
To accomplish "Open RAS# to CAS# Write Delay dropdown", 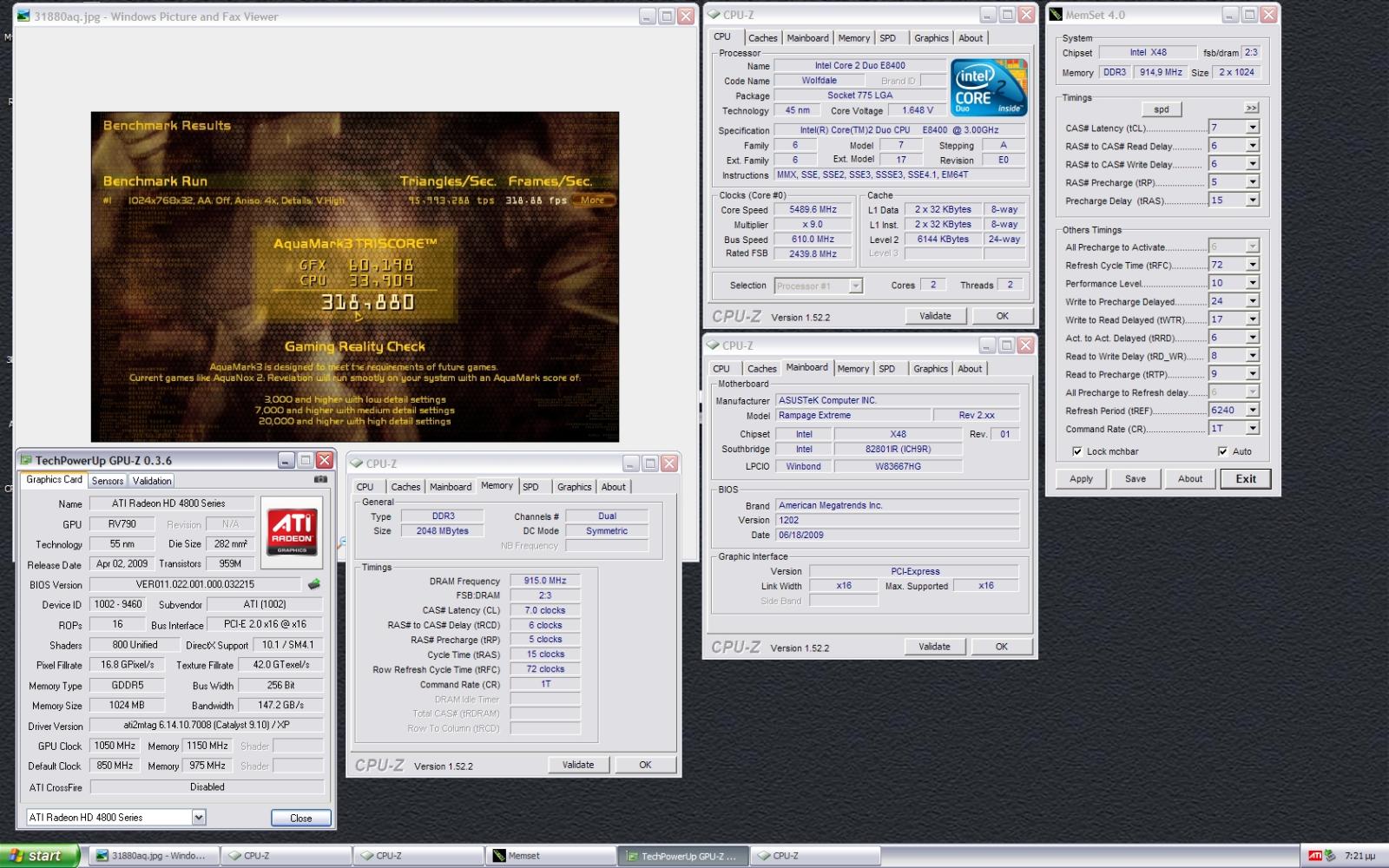I will click(x=1253, y=164).
